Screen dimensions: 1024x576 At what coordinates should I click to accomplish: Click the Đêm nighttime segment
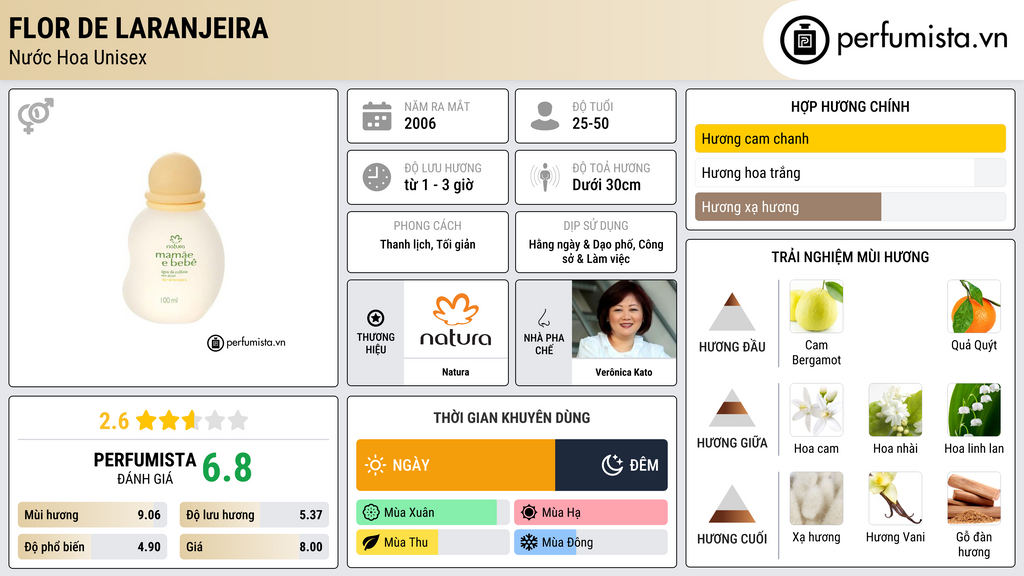tap(611, 465)
